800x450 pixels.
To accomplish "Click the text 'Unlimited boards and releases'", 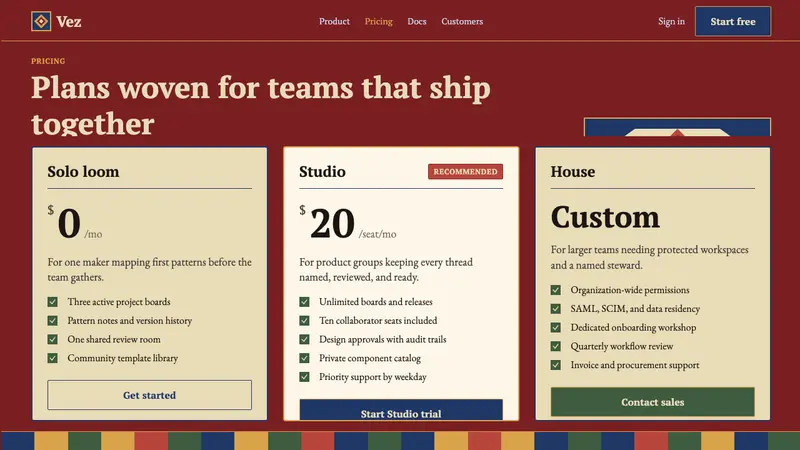I will point(376,302).
